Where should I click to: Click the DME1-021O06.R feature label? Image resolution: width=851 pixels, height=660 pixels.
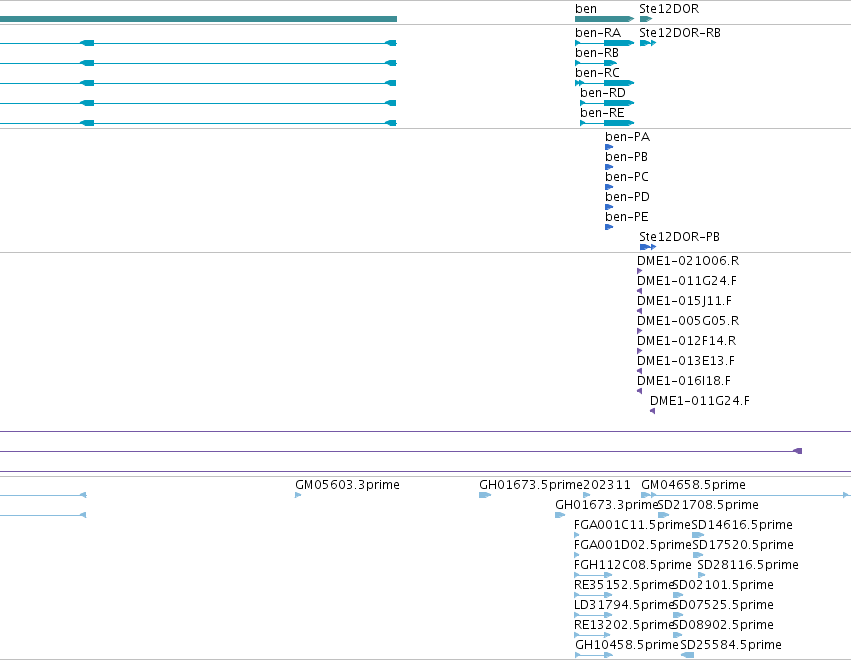[x=688, y=261]
